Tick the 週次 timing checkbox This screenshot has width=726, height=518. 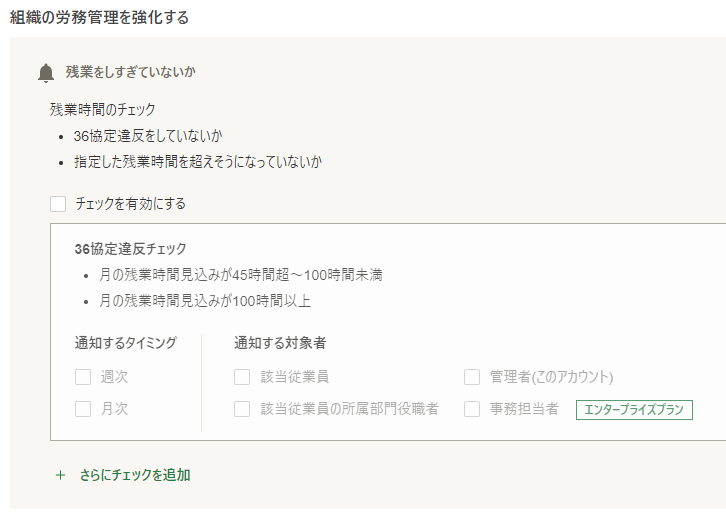83,377
